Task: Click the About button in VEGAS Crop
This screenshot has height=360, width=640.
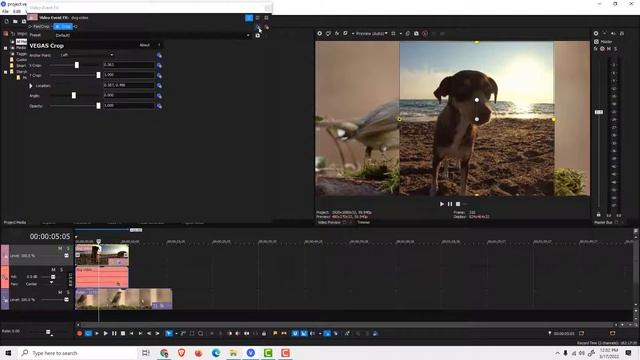Action: pos(144,45)
